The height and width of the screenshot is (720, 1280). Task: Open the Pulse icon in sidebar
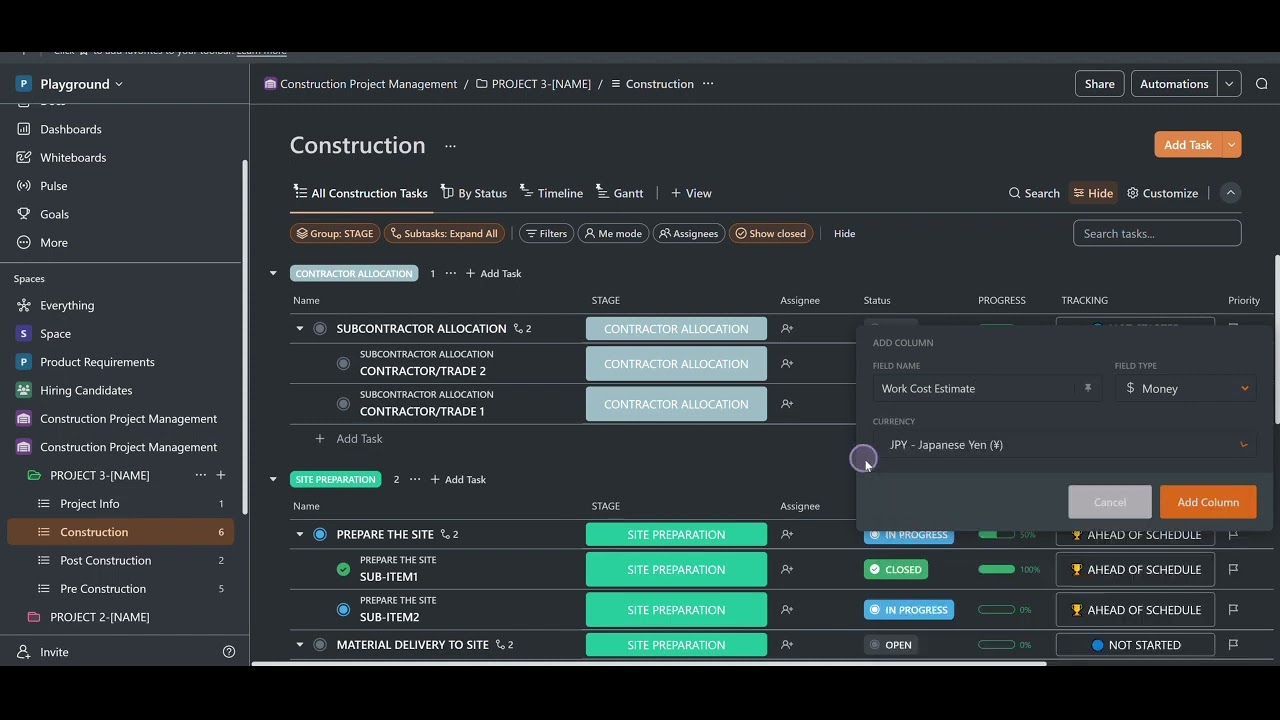click(x=24, y=186)
